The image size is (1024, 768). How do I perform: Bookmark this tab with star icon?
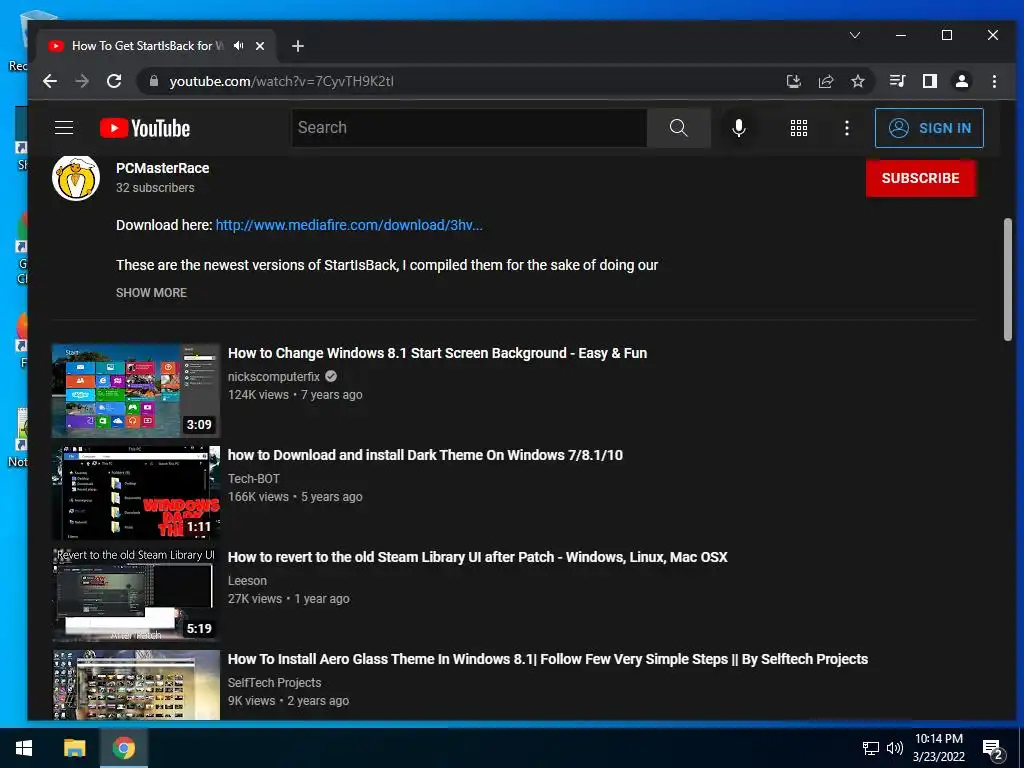857,81
